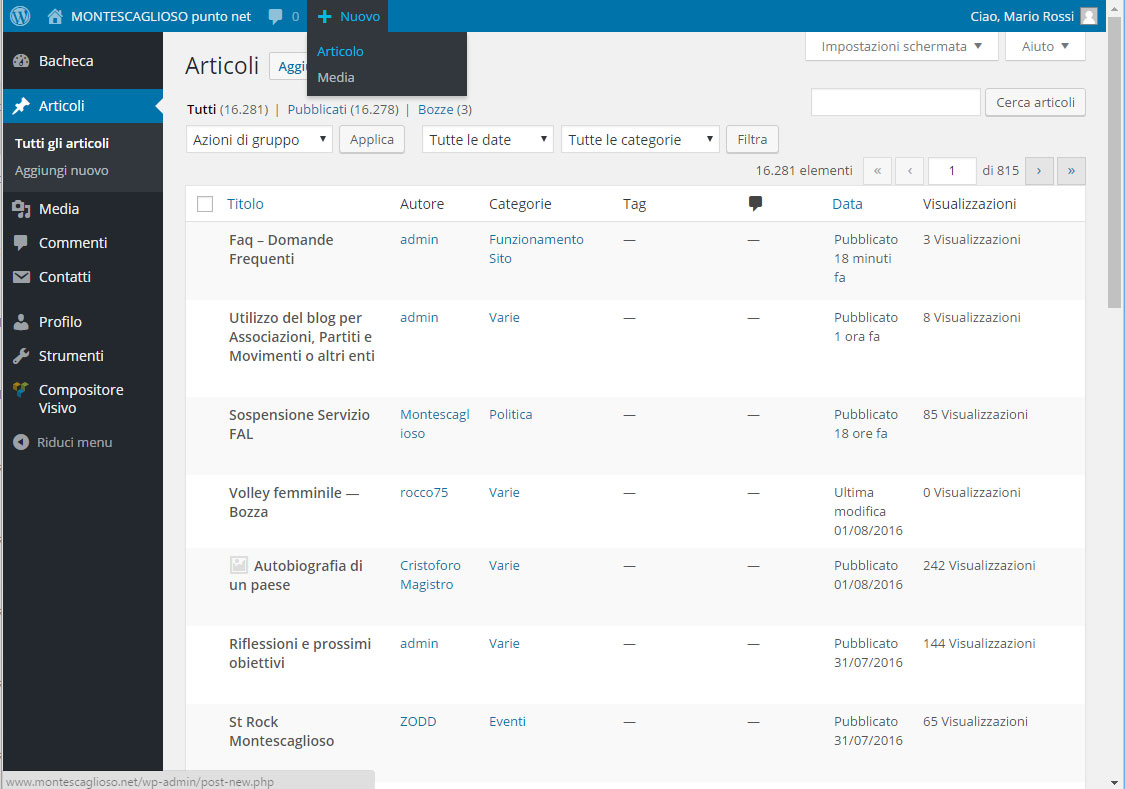Open the Azioni di gruppo dropdown
Image resolution: width=1125 pixels, height=789 pixels.
tap(259, 140)
